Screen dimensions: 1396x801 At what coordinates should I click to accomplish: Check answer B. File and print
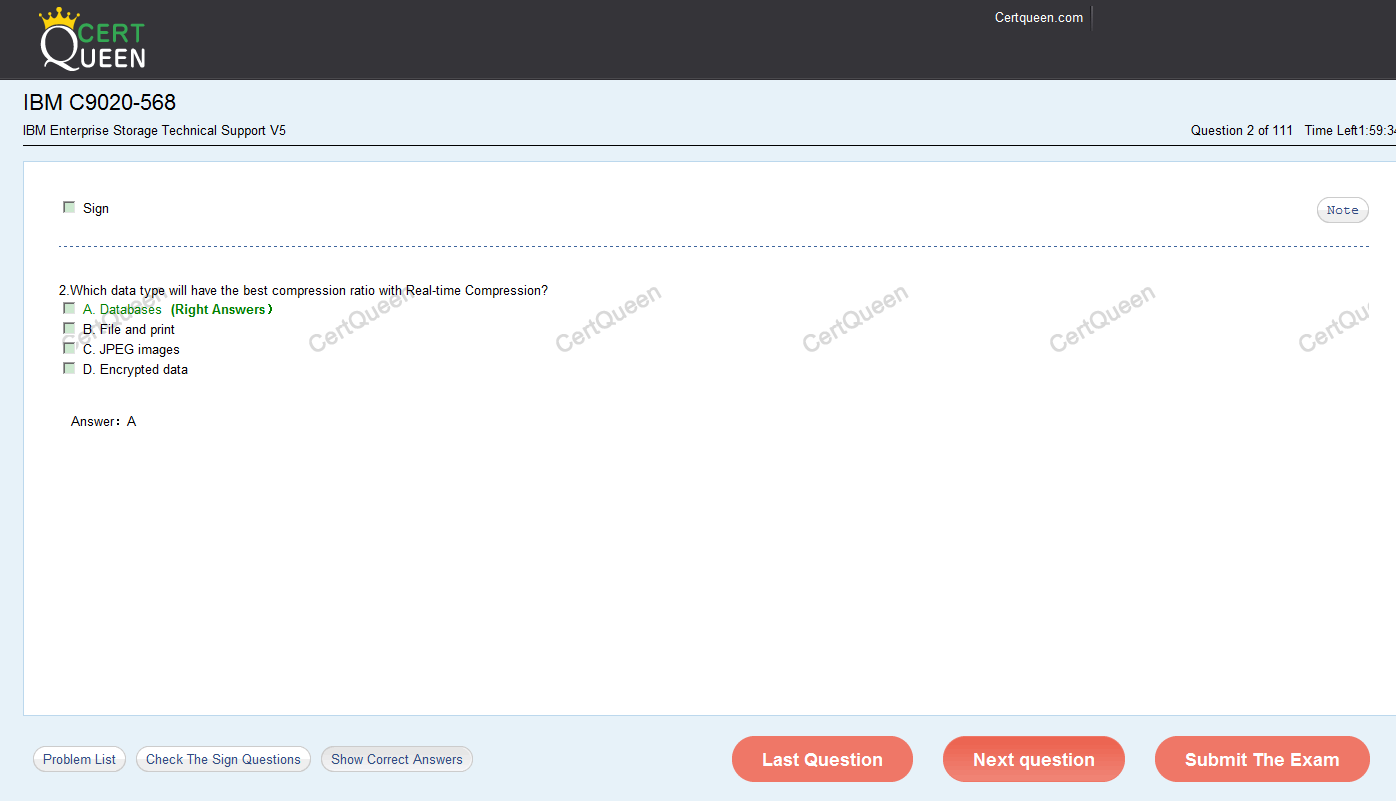[69, 329]
